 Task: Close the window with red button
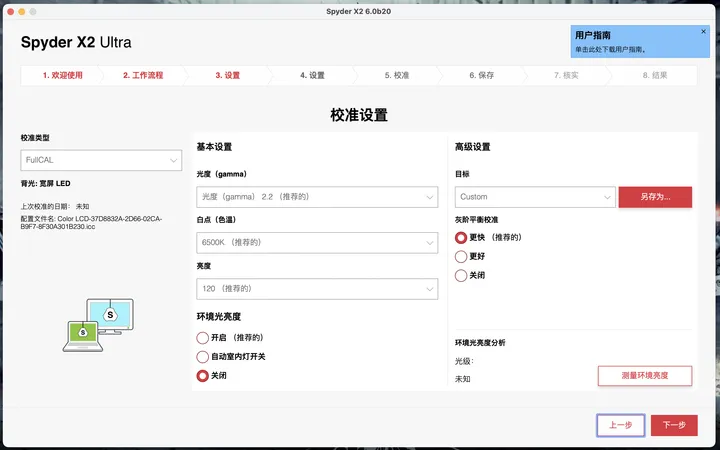point(11,11)
